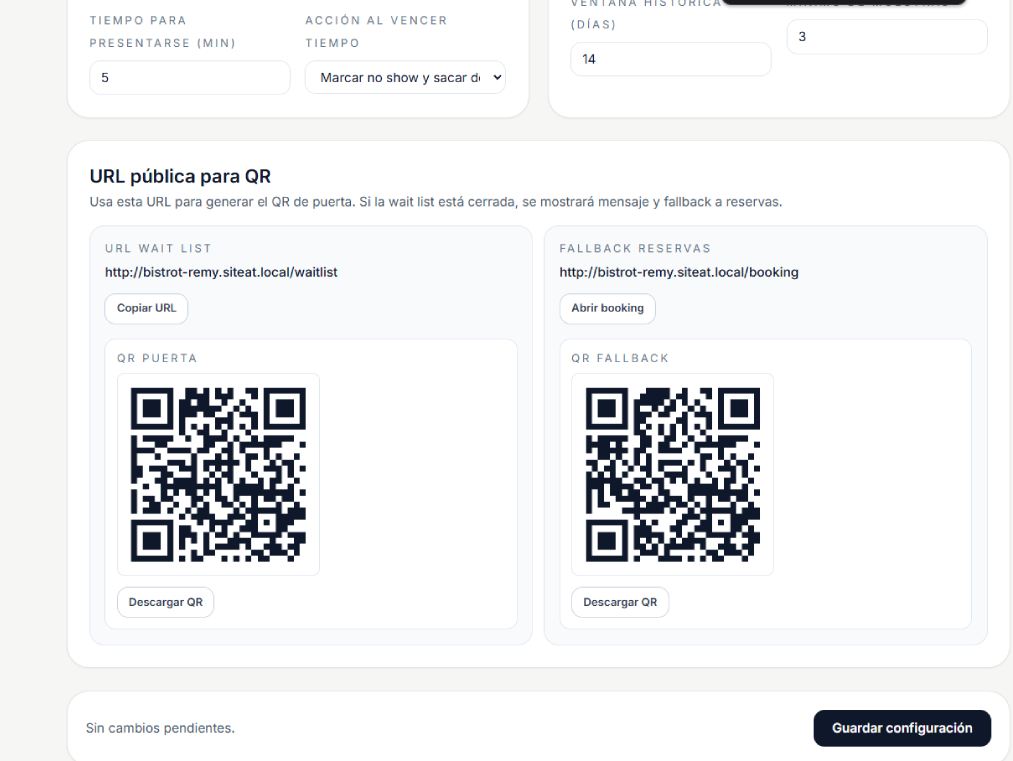Click the Copiar URL button
This screenshot has width=1013, height=761.
146,308
